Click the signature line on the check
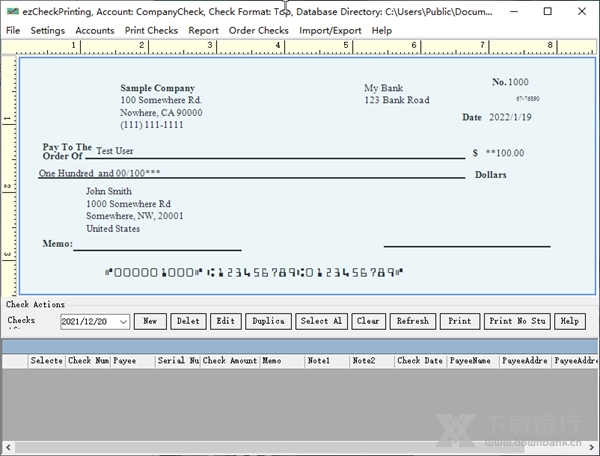The width and height of the screenshot is (600, 456). (x=467, y=247)
